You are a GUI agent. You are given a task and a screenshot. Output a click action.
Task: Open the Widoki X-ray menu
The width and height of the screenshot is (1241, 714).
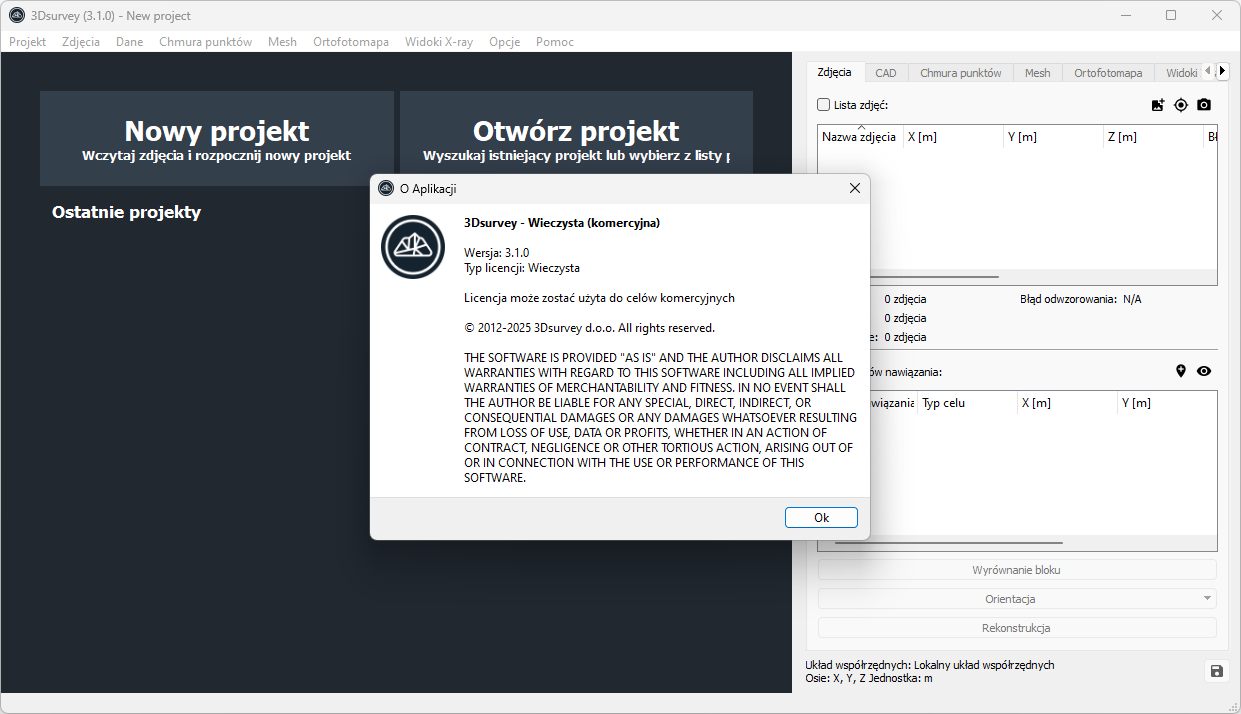(x=439, y=42)
